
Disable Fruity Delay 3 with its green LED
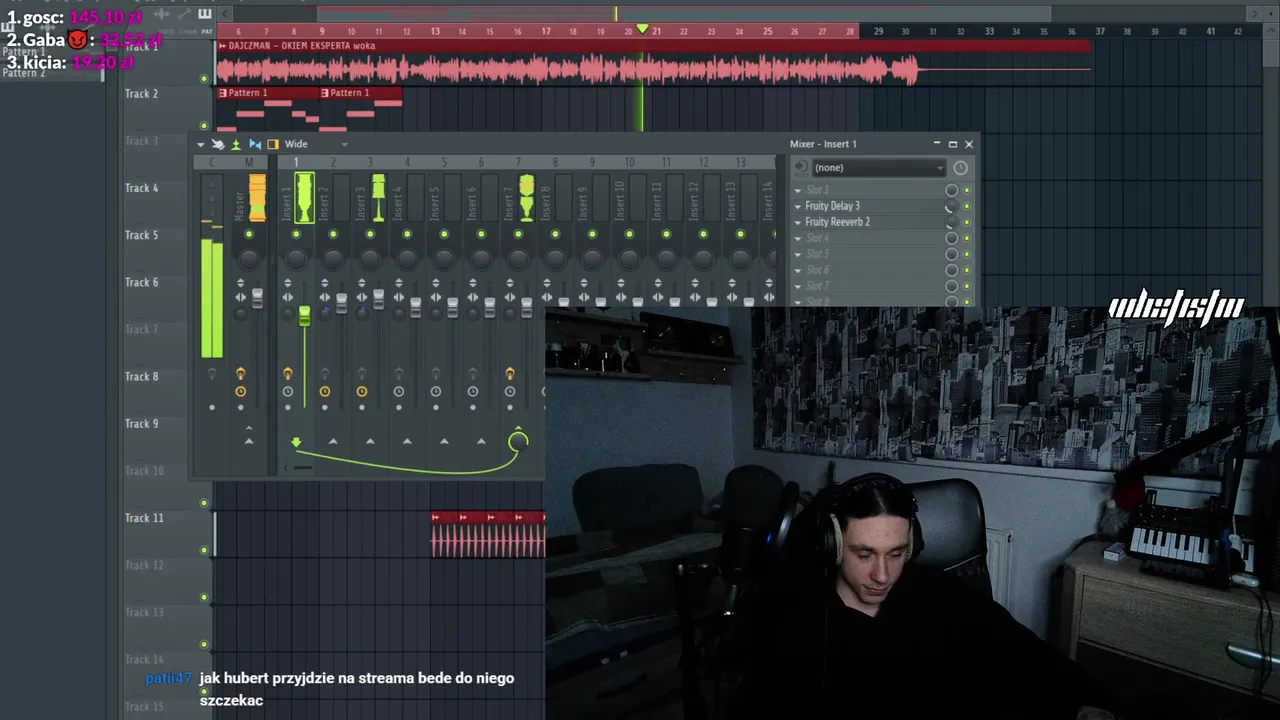[967, 206]
